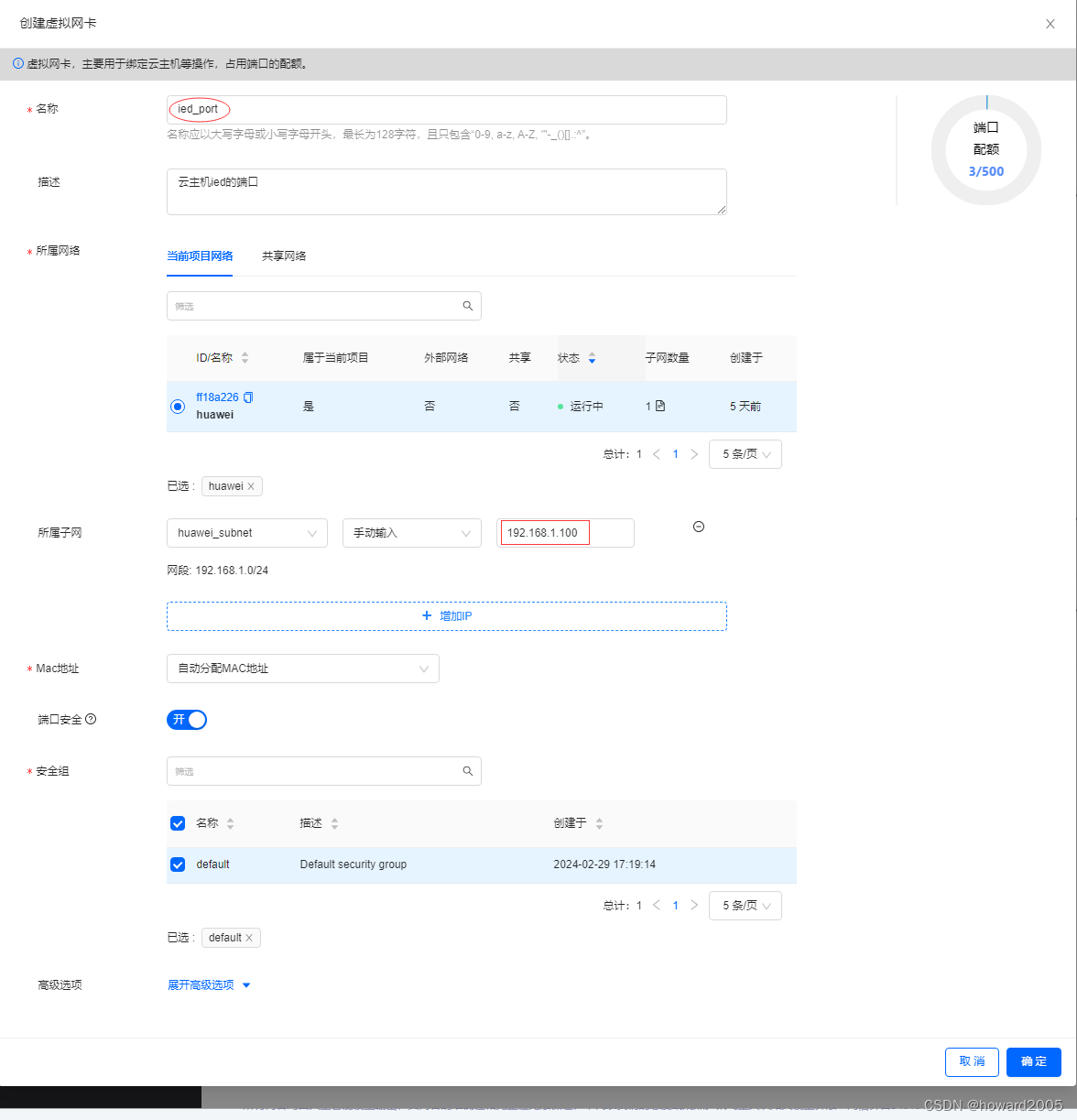This screenshot has height=1120, width=1077.
Task: Click Default security group description cell
Action: (354, 864)
